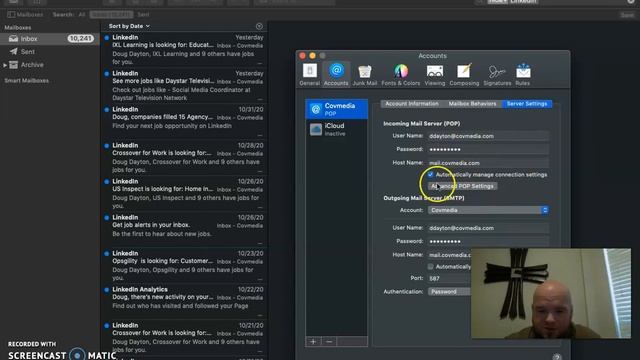Image resolution: width=640 pixels, height=360 pixels.
Task: Open LinkedIn email about US Inspect
Action: tap(184, 193)
